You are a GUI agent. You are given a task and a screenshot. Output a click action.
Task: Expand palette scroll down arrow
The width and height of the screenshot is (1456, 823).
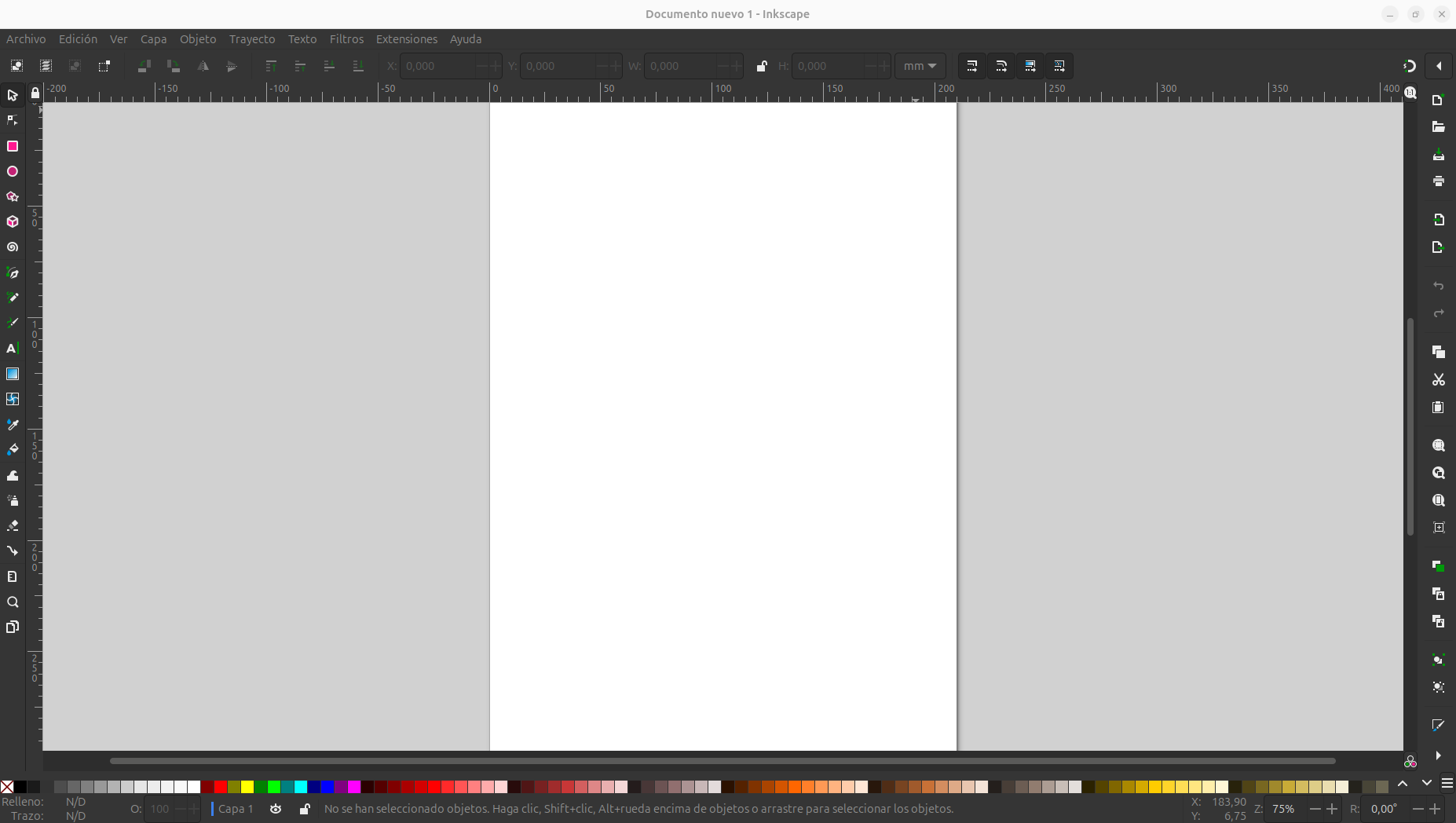point(1427,784)
